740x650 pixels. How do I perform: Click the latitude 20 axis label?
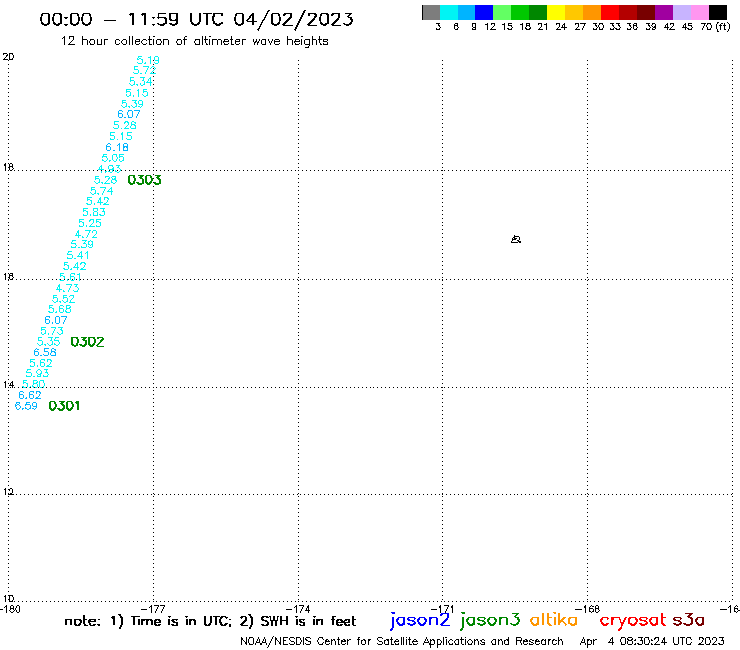pos(8,57)
